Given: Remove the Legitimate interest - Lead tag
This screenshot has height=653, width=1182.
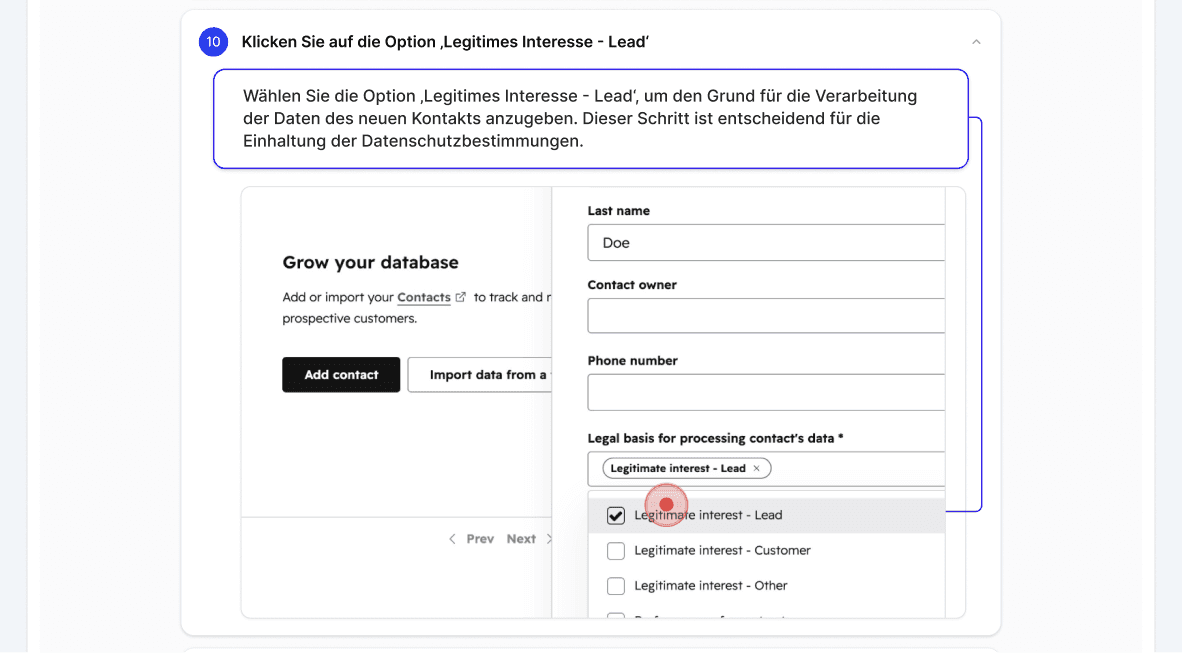Looking at the screenshot, I should [757, 468].
